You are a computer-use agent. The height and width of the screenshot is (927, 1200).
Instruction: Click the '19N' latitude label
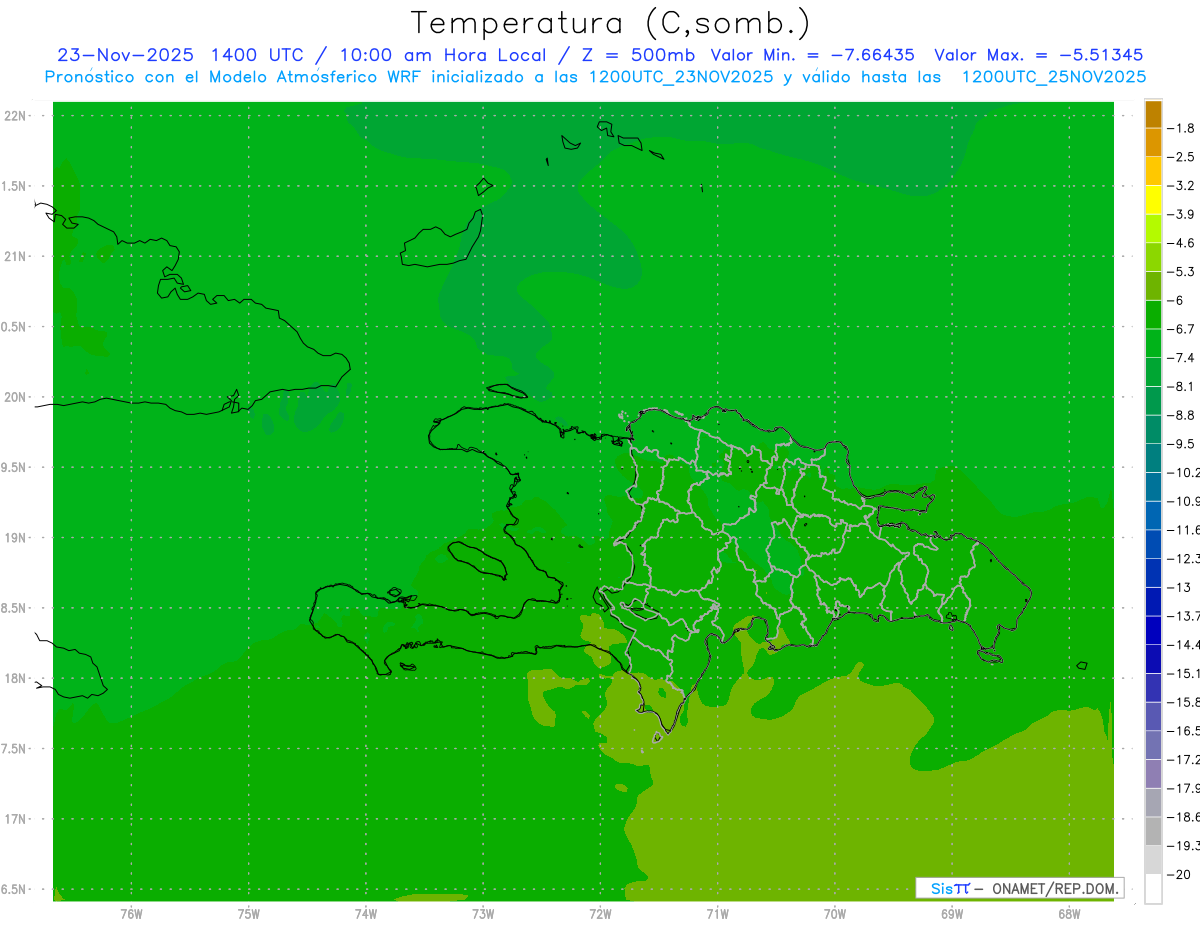15,538
